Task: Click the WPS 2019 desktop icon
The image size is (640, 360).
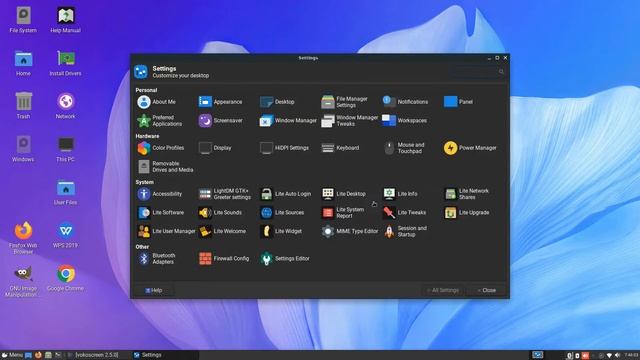Action: [65, 234]
